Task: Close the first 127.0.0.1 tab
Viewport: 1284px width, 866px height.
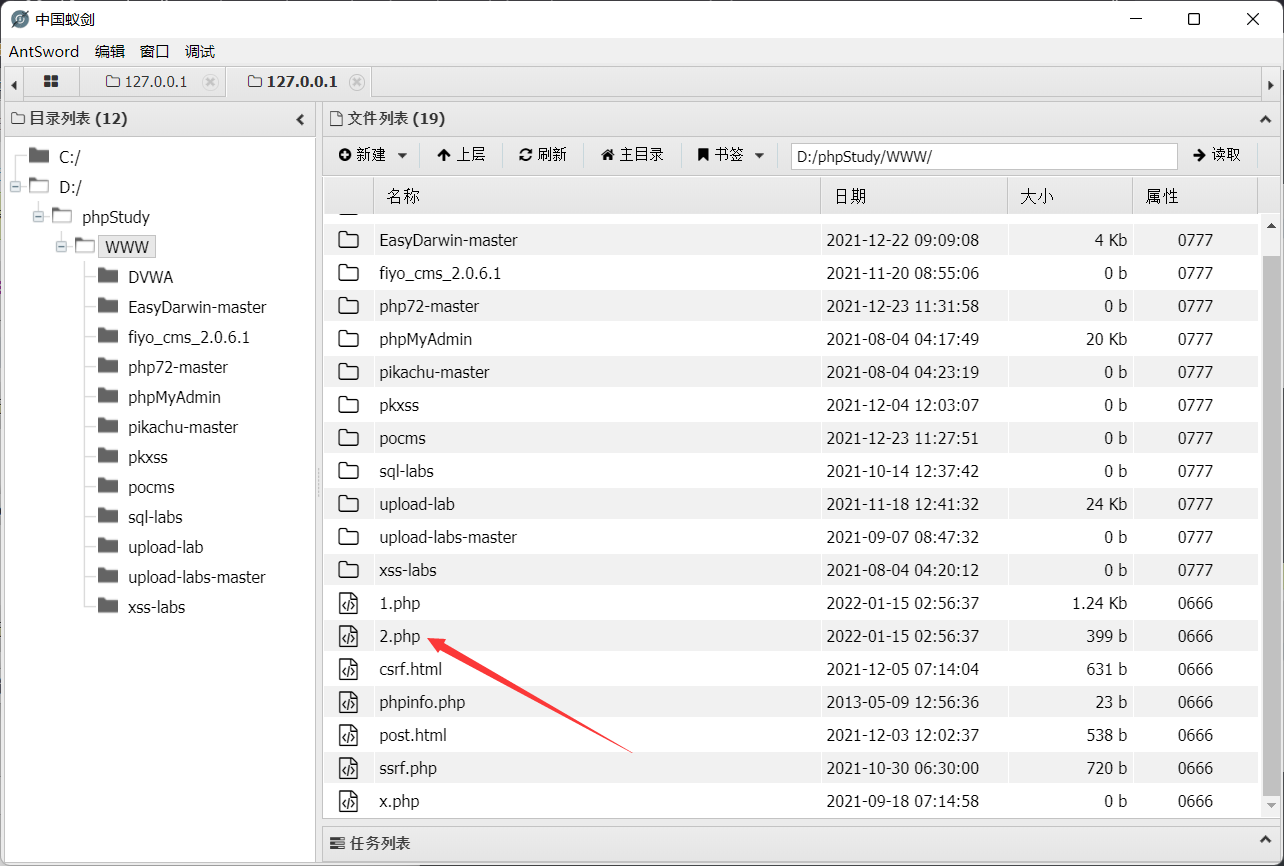Action: [x=210, y=82]
